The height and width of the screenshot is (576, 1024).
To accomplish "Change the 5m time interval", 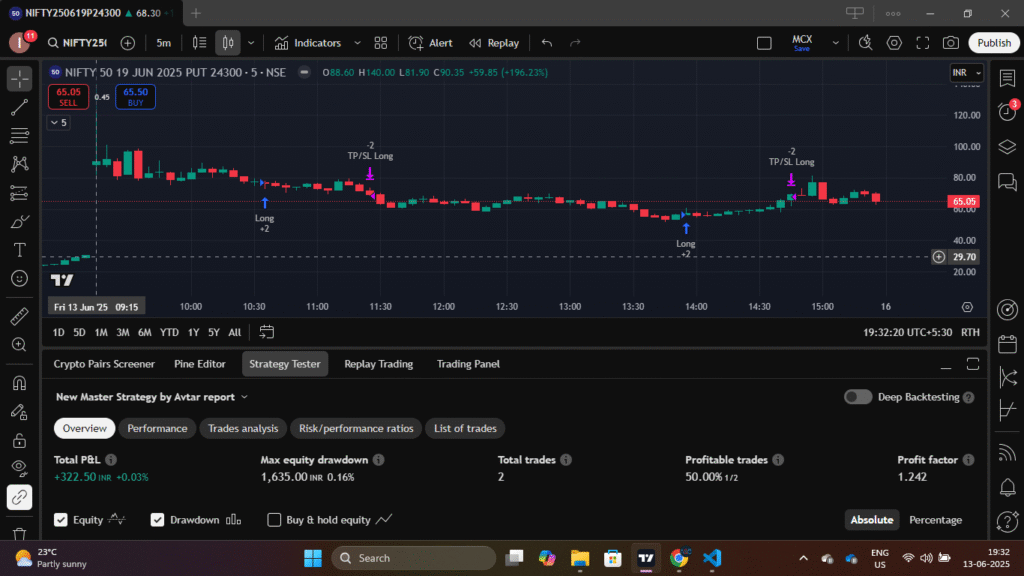I will [x=163, y=43].
